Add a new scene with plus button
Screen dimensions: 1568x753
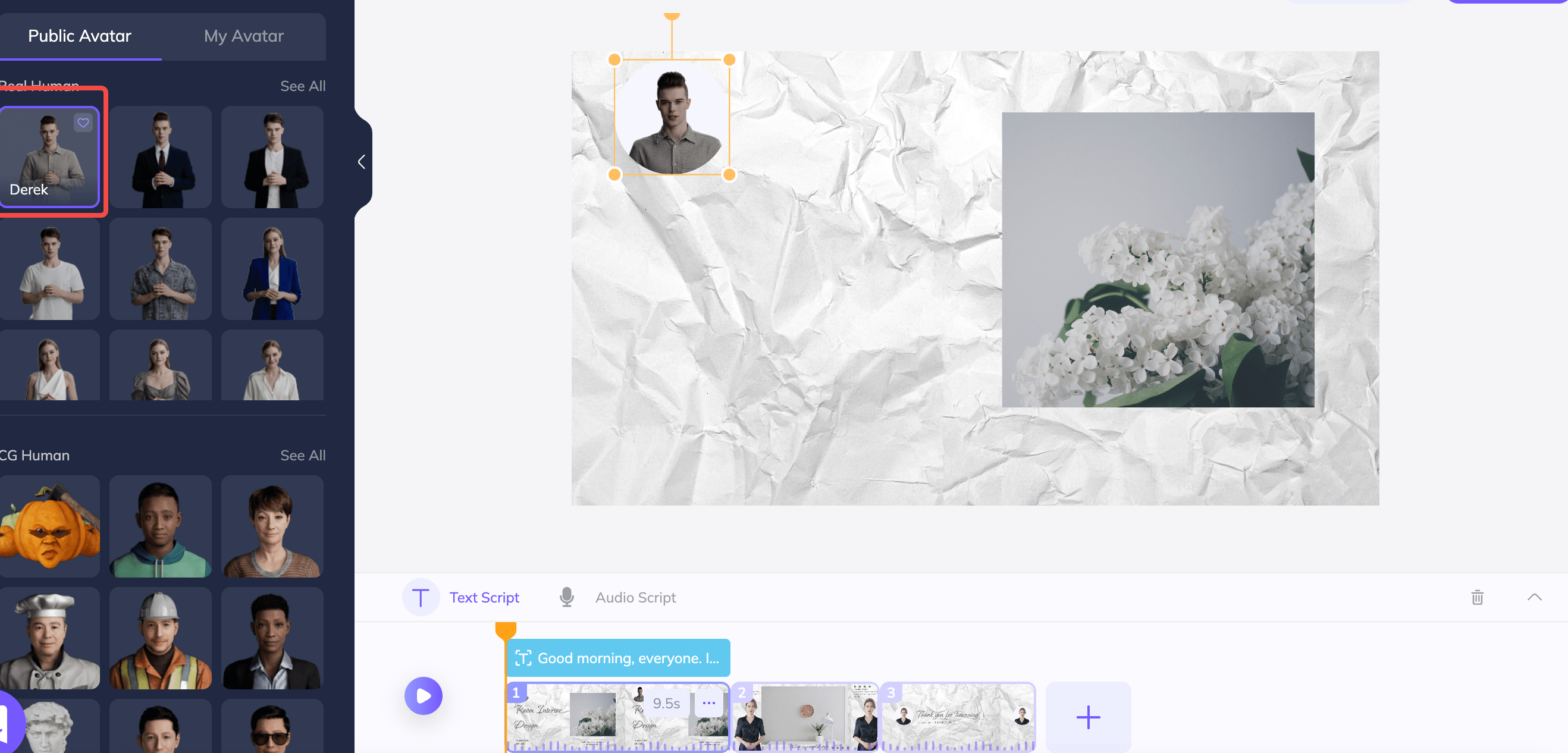coord(1089,717)
